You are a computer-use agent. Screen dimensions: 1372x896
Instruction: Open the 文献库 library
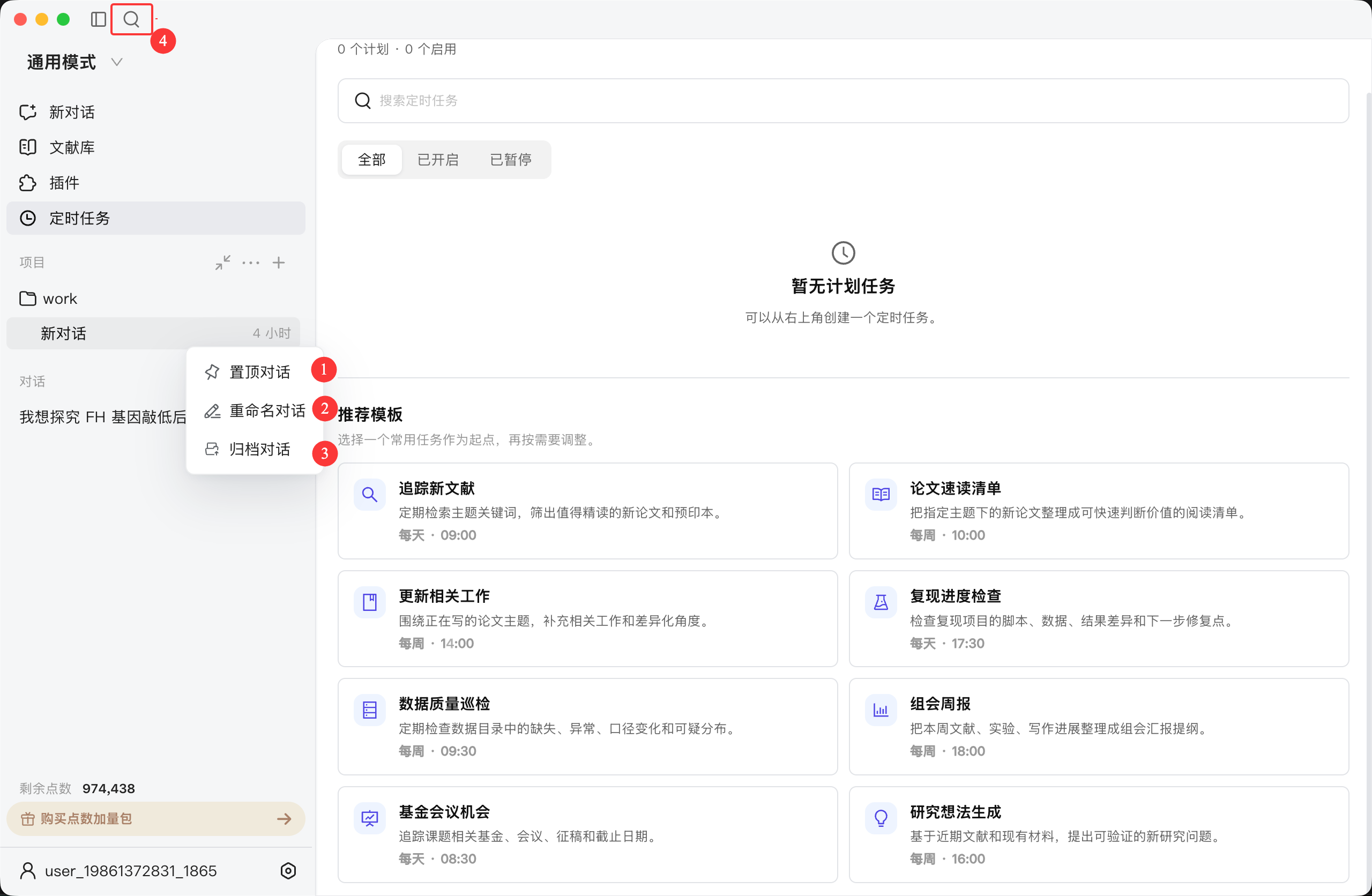(x=155, y=147)
